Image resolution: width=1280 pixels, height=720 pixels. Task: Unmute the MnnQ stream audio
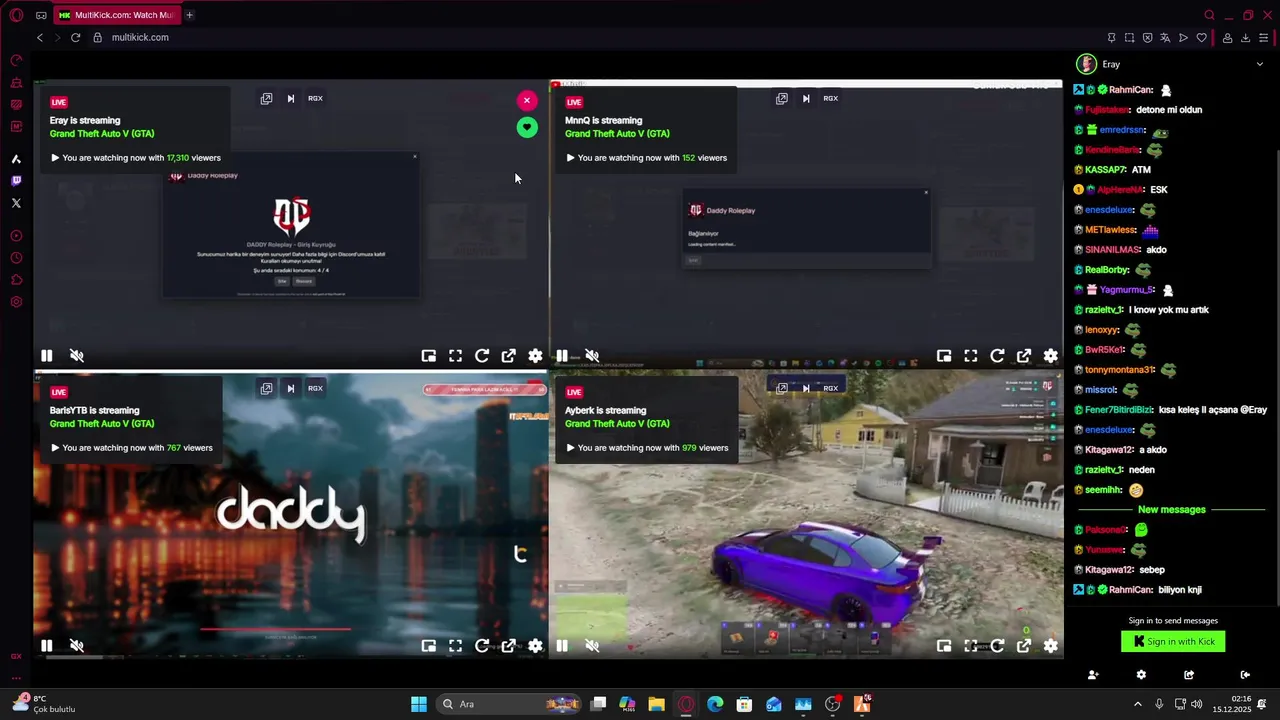592,355
